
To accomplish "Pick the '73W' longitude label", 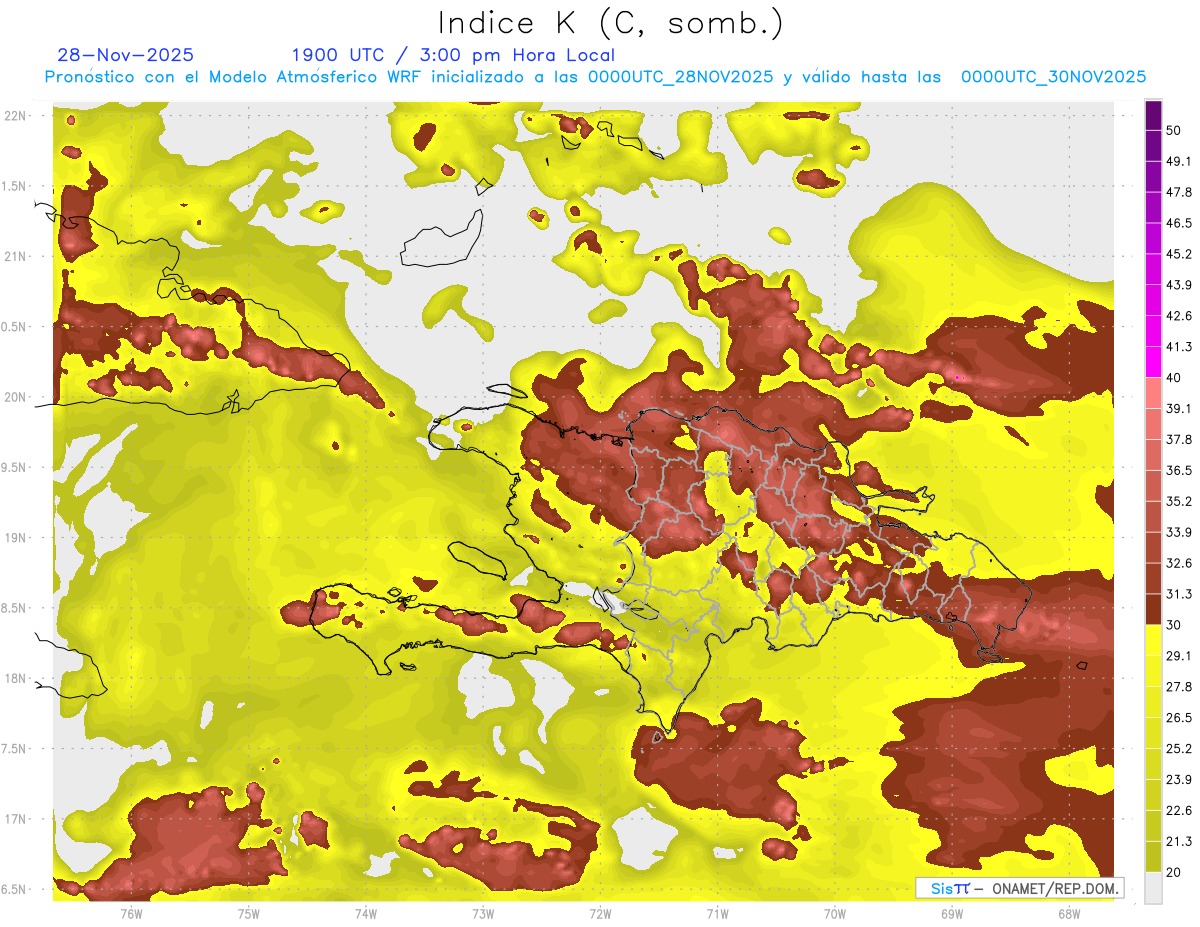I will tap(482, 913).
